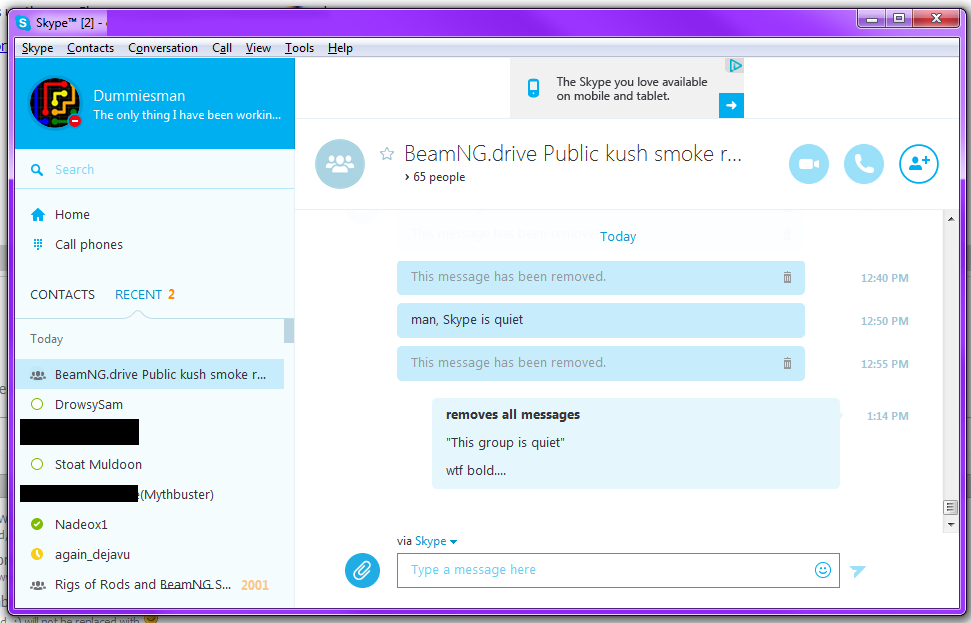Click Stoat Muldoon's status icon
Image resolution: width=971 pixels, height=623 pixels.
(37, 464)
